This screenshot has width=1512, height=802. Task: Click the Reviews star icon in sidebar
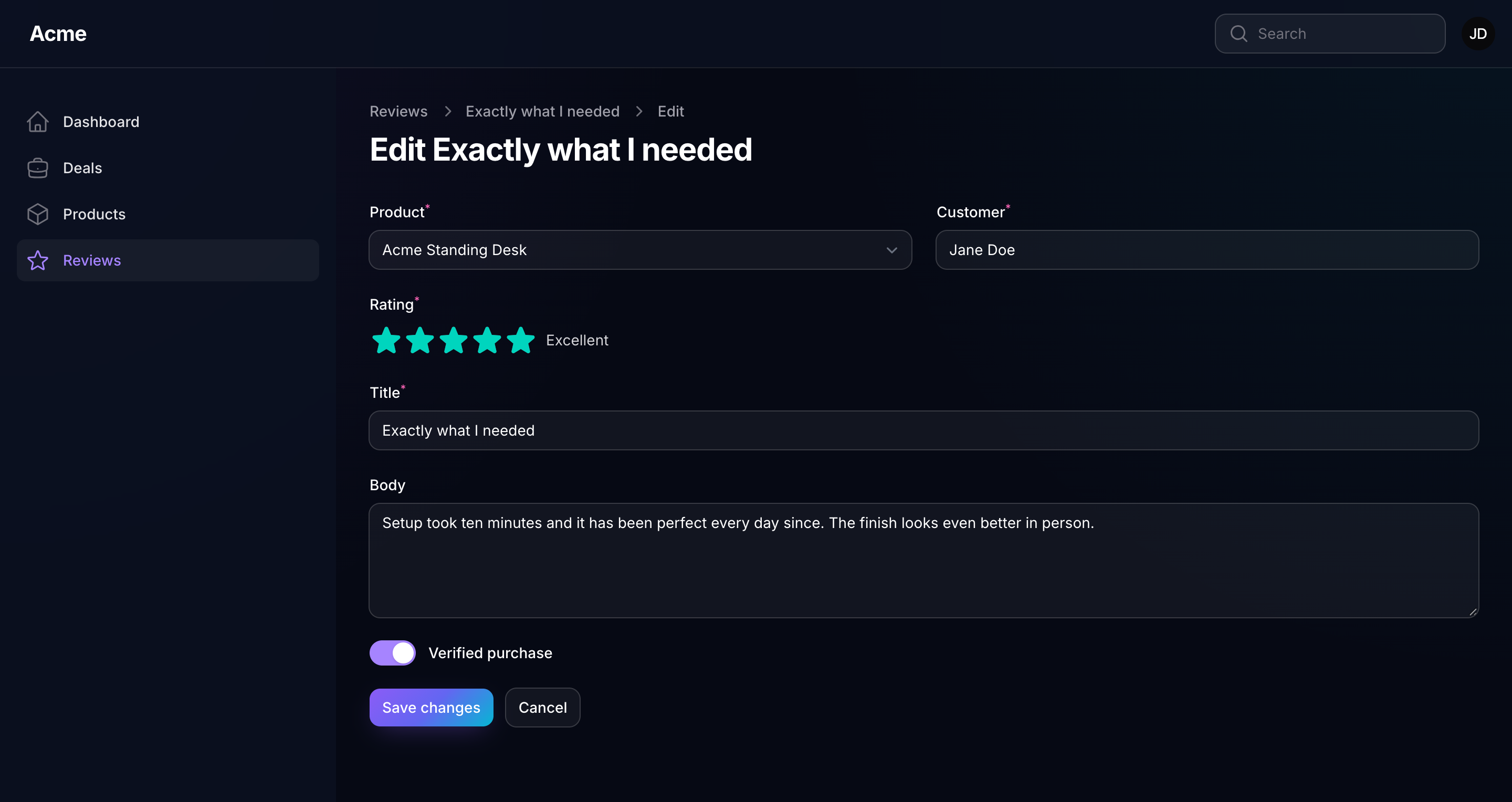pyautogui.click(x=38, y=260)
